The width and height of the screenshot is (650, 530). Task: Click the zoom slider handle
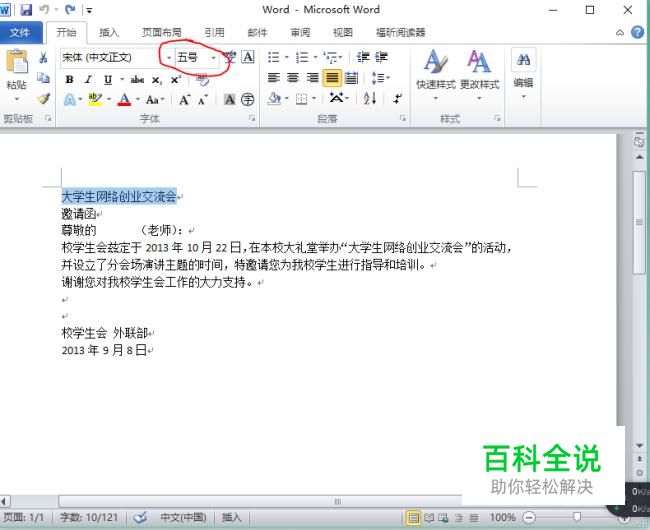577,516
